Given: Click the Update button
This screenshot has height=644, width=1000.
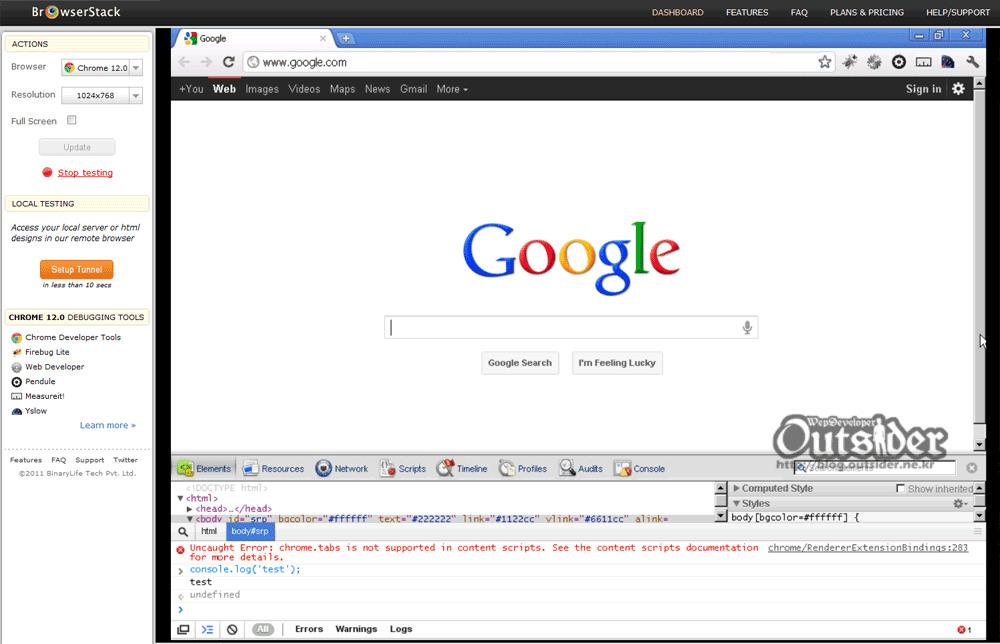Looking at the screenshot, I should (x=77, y=147).
